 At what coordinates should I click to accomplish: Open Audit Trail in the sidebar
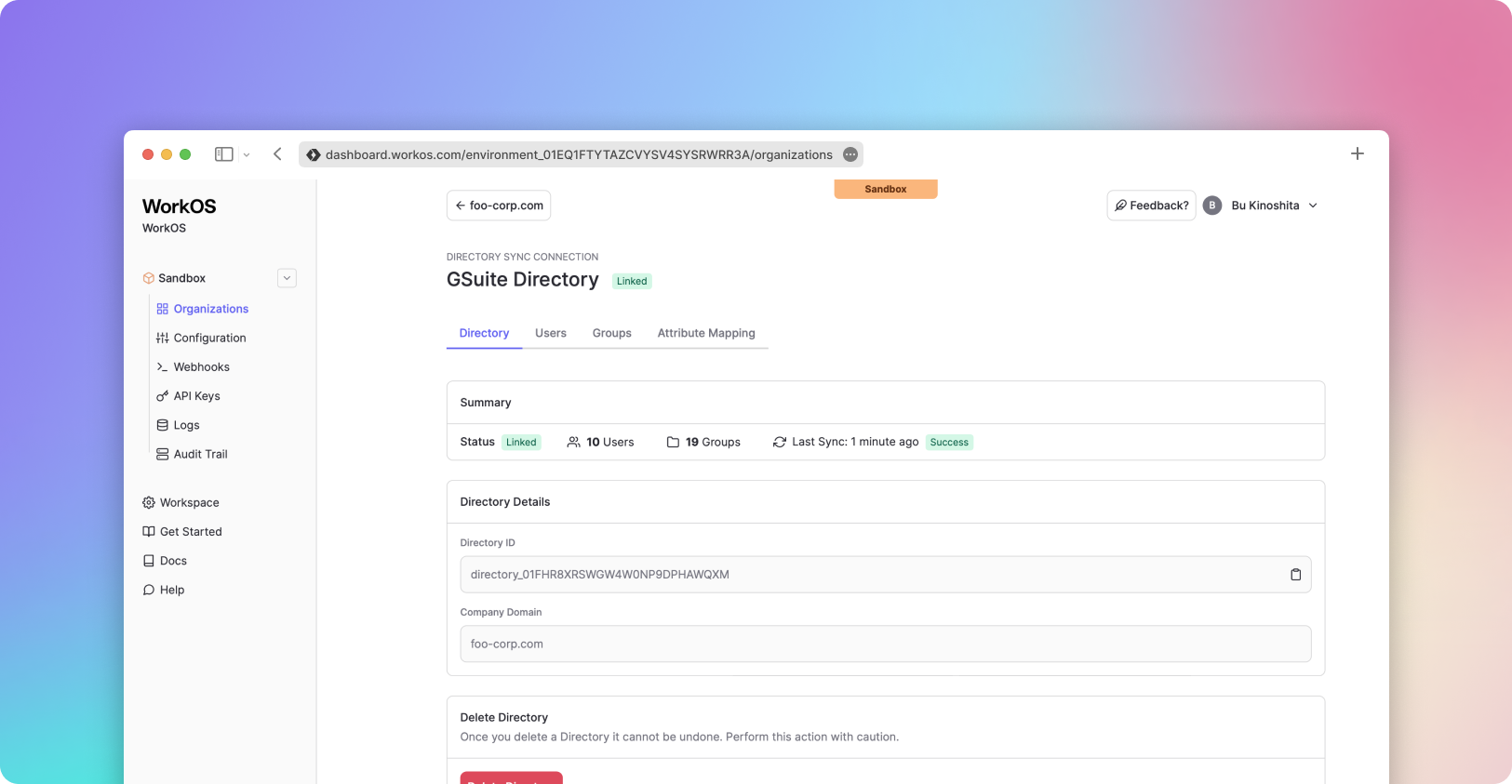192,454
